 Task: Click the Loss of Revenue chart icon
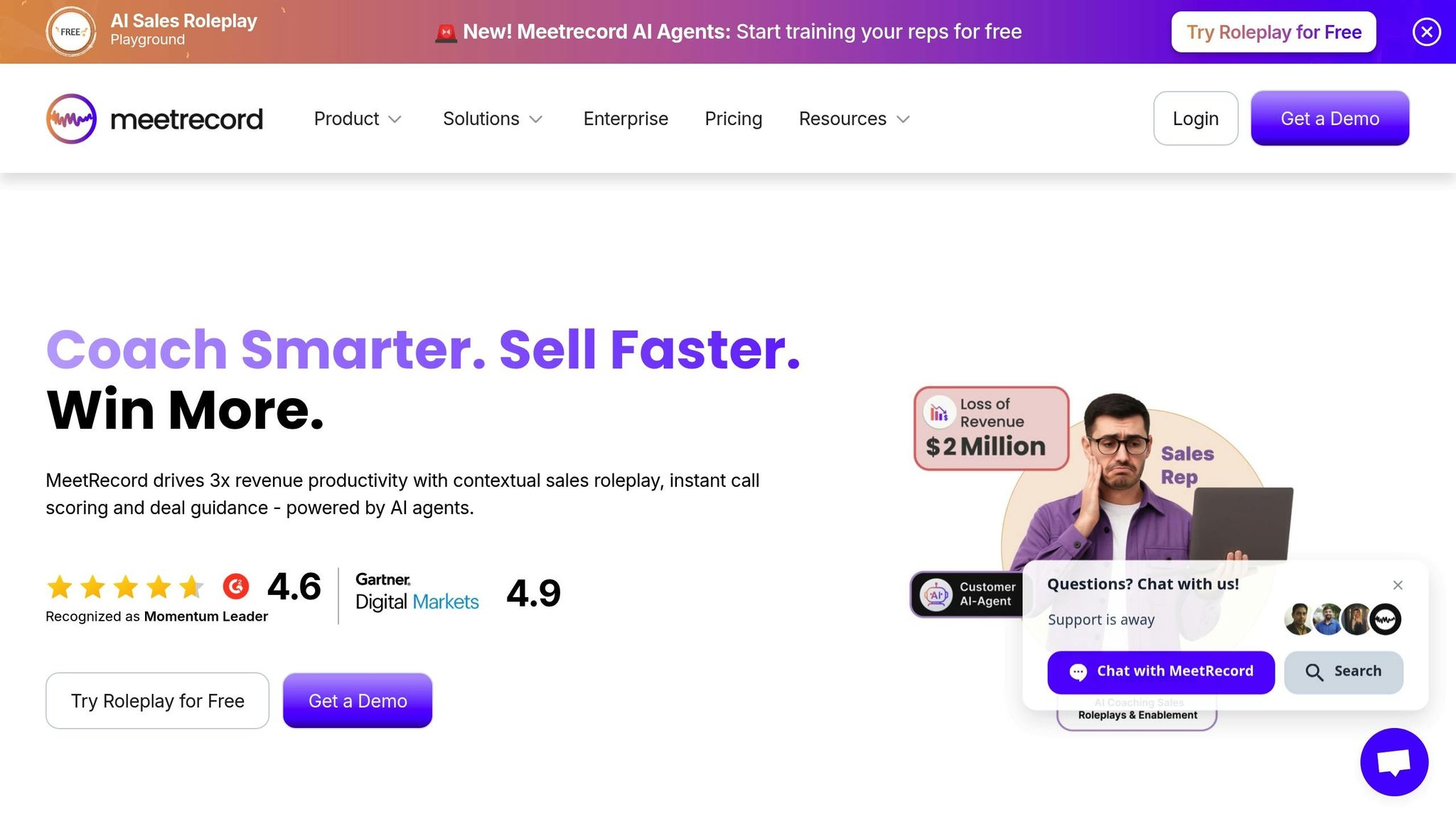click(x=939, y=412)
